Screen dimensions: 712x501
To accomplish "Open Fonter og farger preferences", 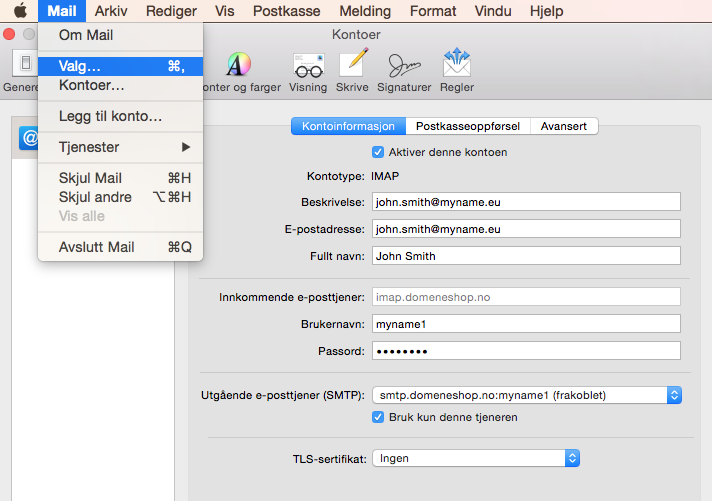I will [x=238, y=70].
